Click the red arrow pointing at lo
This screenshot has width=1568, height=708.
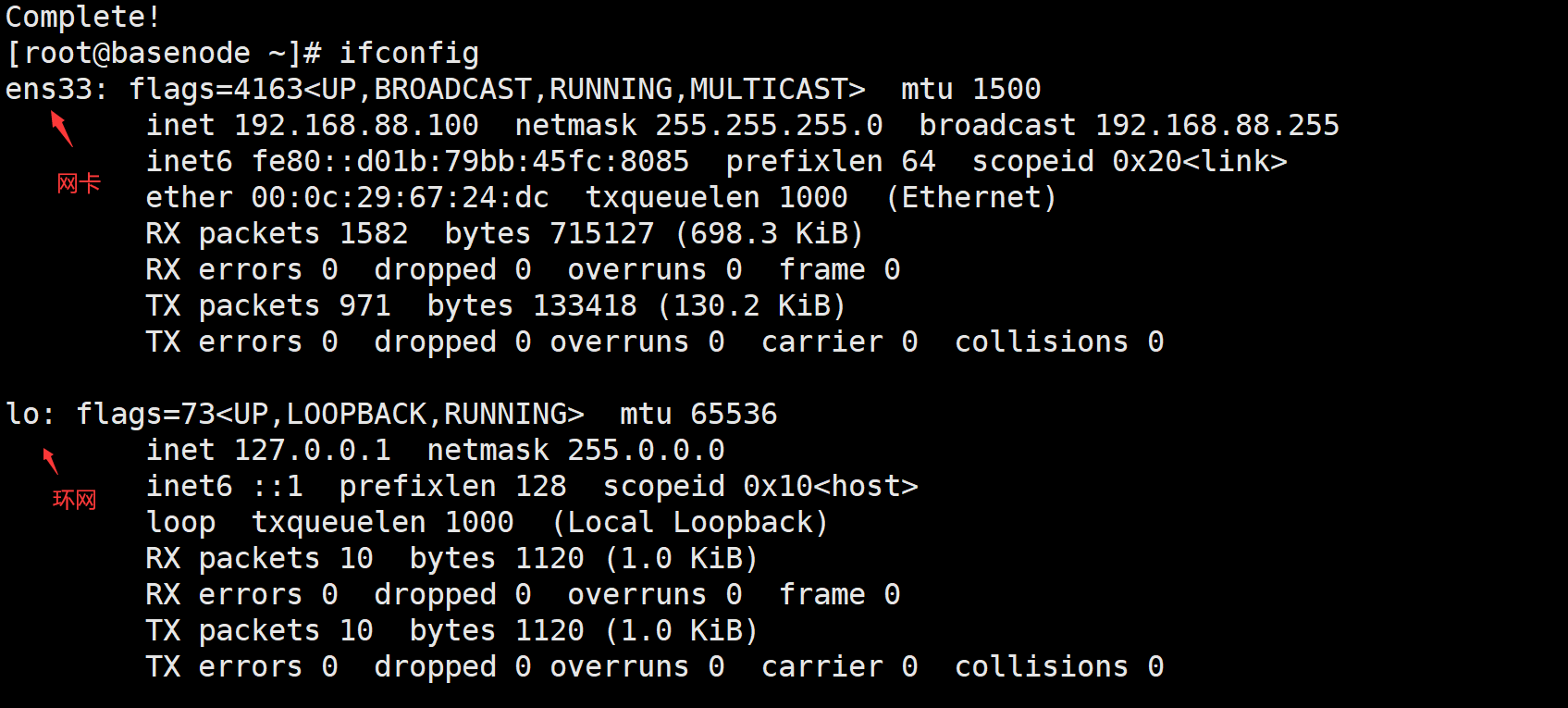coord(51,461)
